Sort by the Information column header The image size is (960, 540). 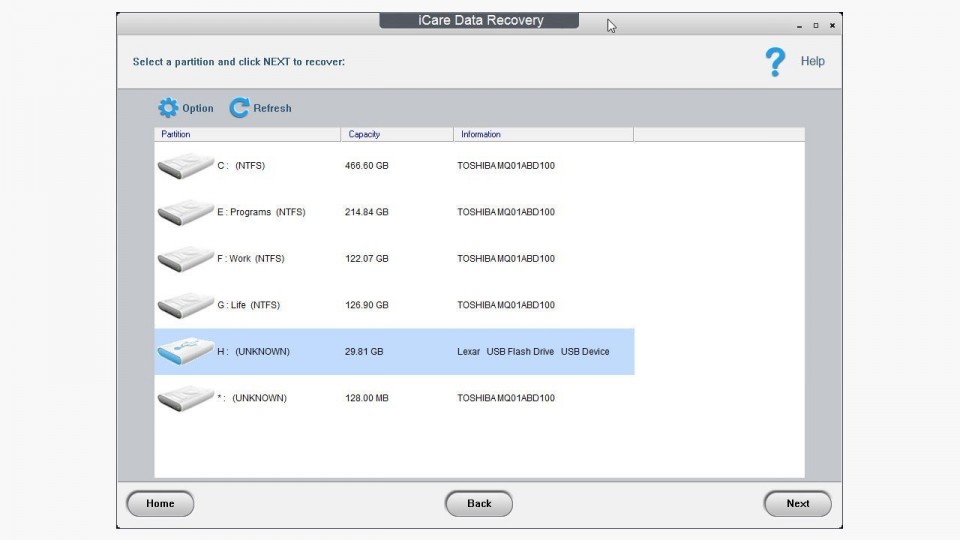point(543,134)
